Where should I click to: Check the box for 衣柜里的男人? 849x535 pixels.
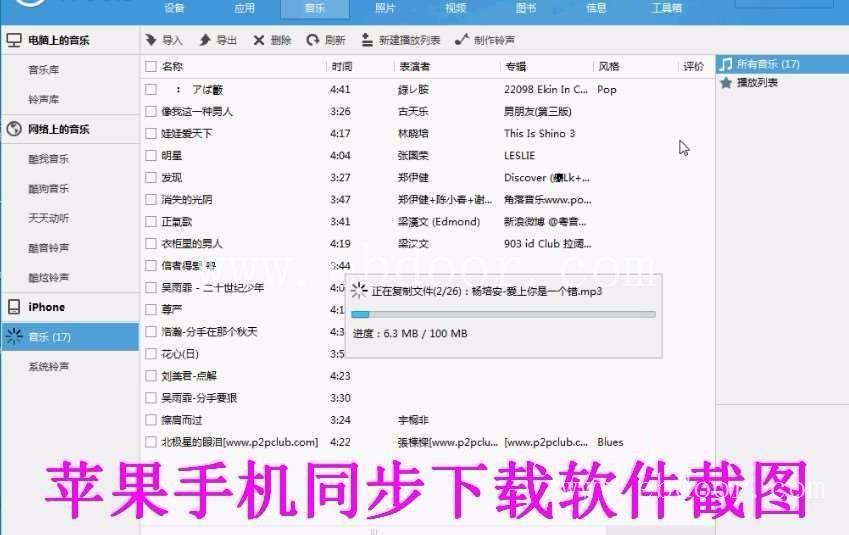[151, 244]
